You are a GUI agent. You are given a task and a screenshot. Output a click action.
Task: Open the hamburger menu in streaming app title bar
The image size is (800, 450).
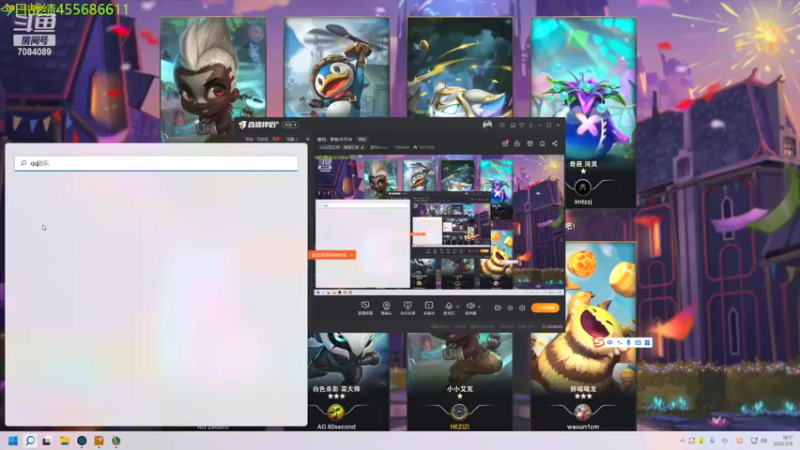(x=531, y=125)
